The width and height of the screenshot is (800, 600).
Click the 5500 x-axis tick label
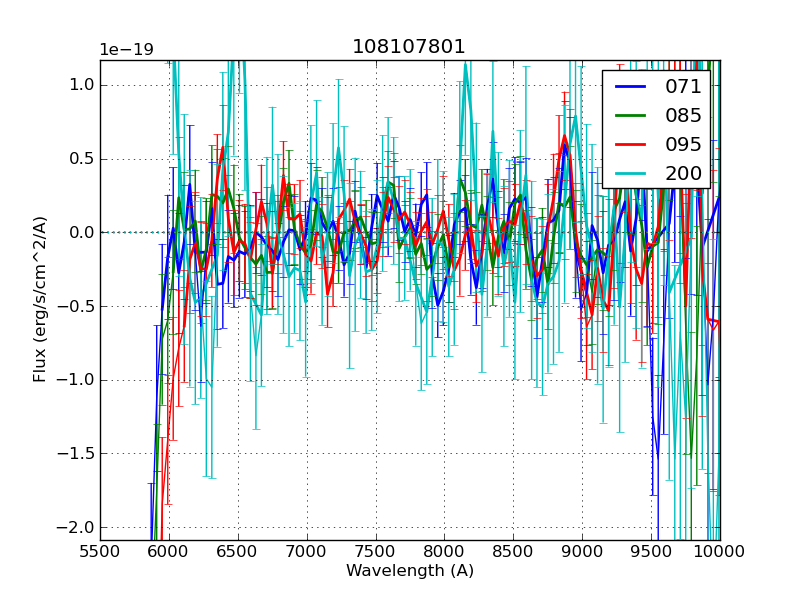100,551
